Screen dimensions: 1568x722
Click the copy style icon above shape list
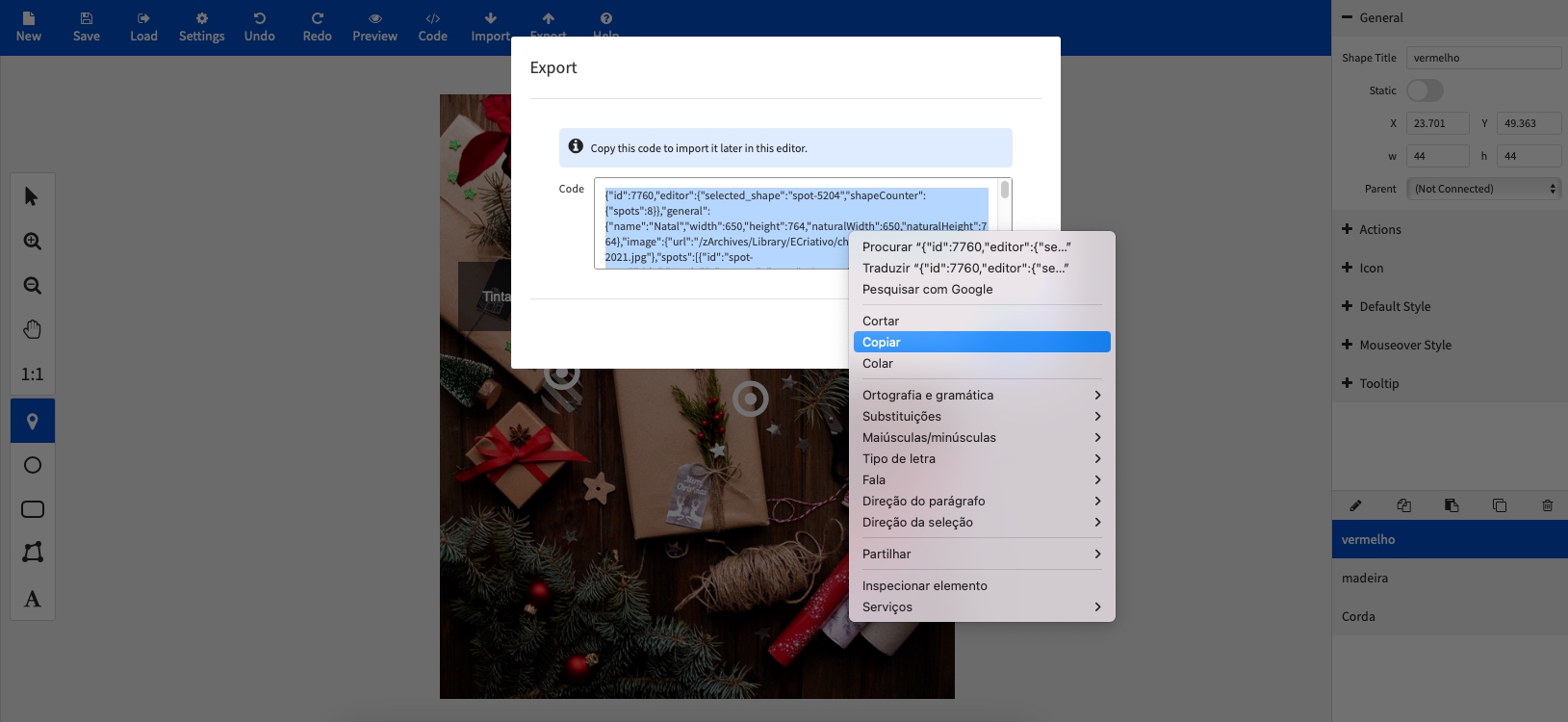(x=1403, y=505)
